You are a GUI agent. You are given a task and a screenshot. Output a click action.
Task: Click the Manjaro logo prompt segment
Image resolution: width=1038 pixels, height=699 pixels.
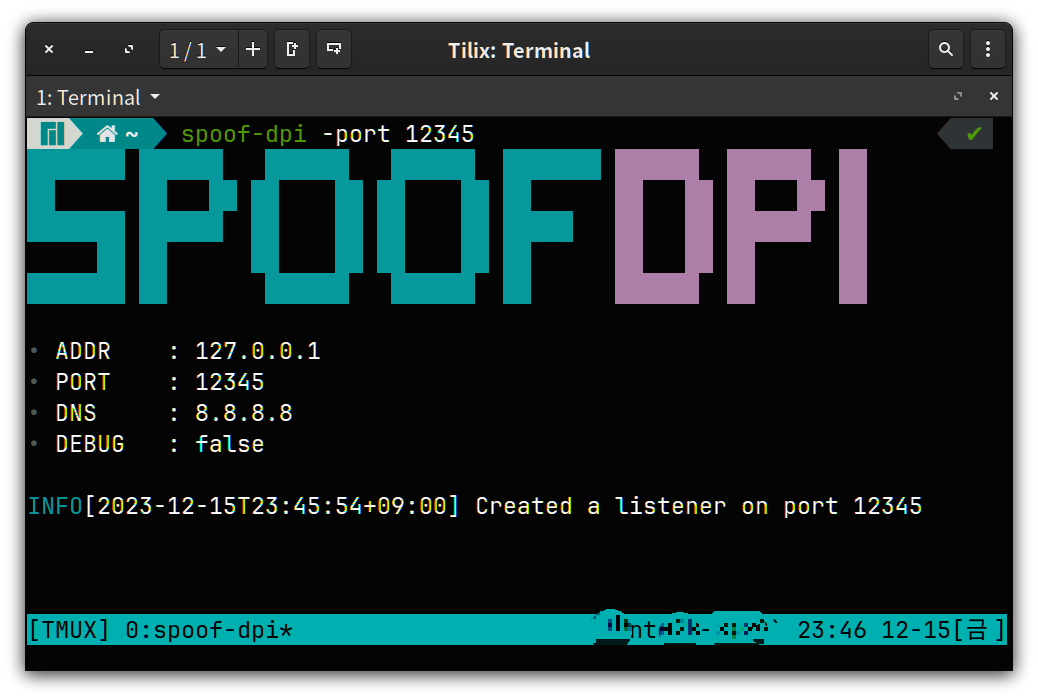(52, 134)
